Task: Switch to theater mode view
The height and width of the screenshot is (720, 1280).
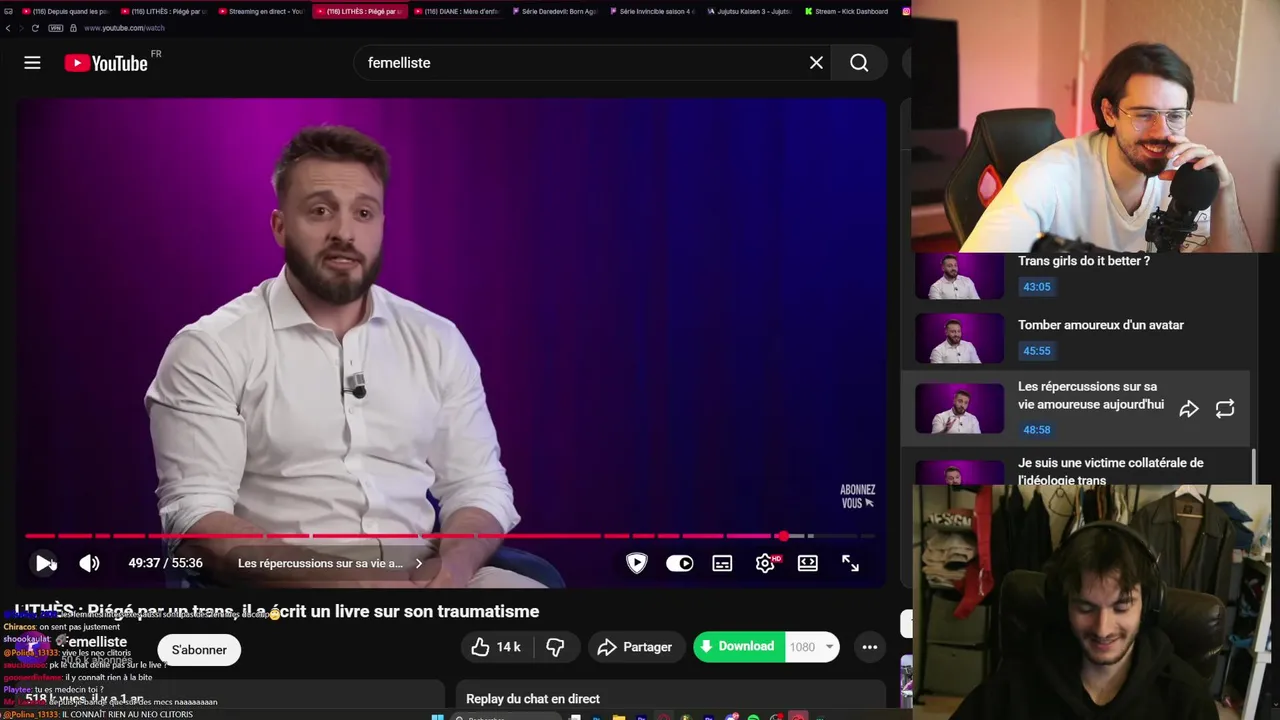Action: point(808,563)
